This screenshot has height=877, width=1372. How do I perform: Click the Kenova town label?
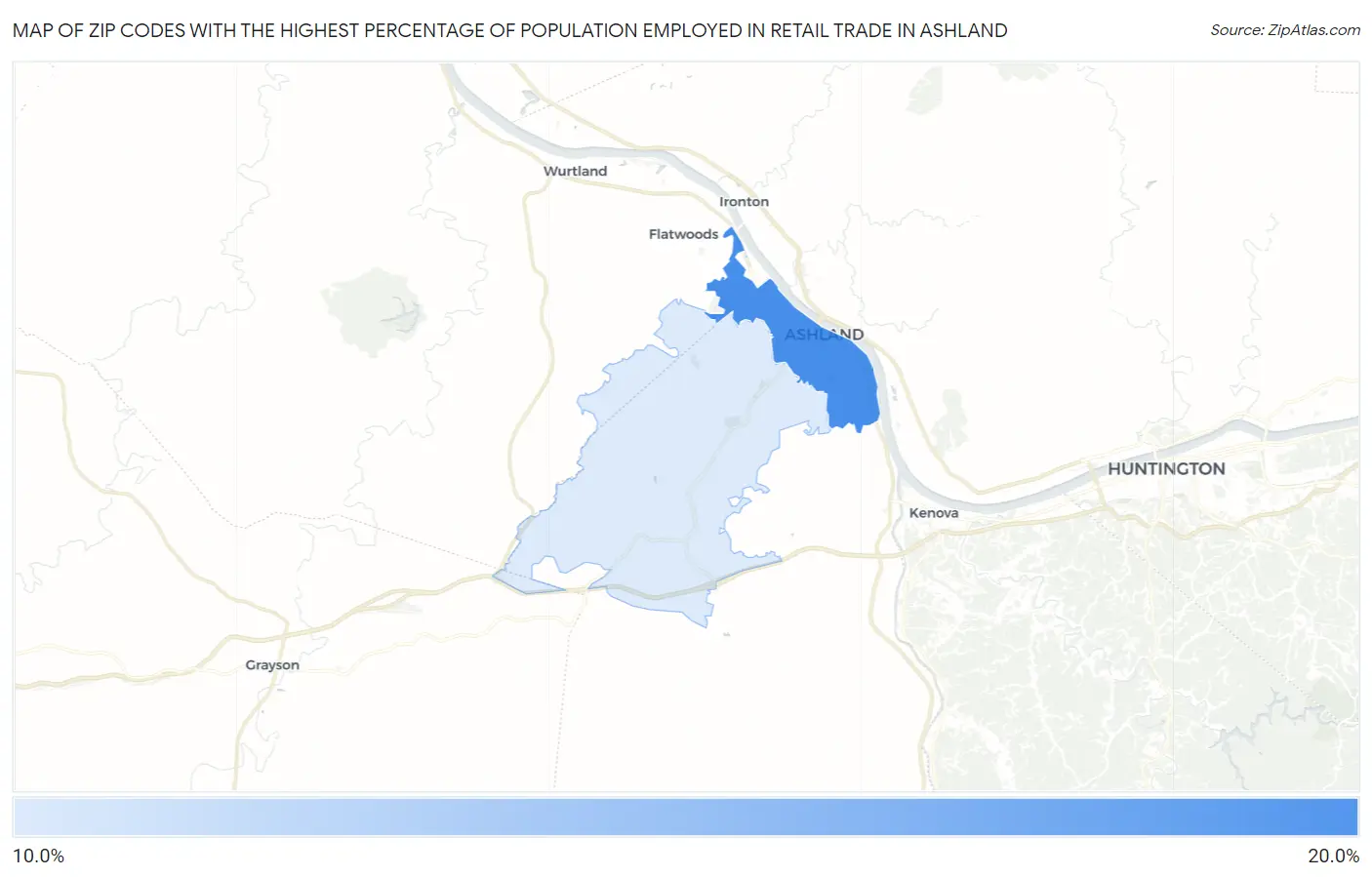[934, 513]
